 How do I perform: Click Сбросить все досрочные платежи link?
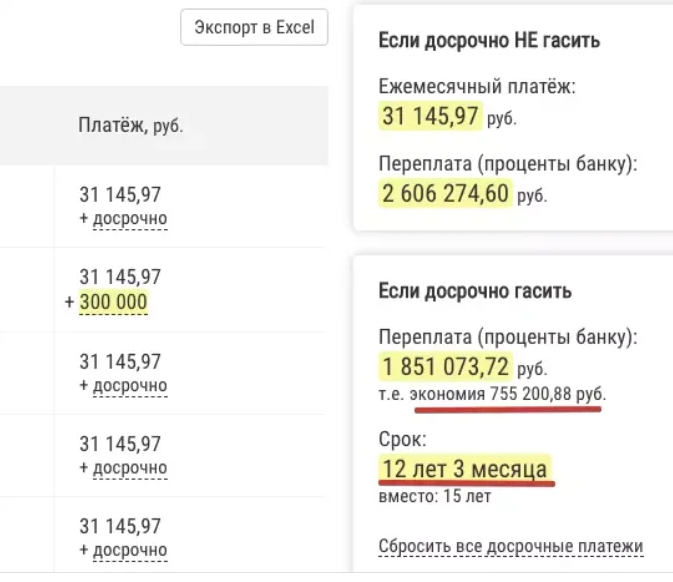511,546
